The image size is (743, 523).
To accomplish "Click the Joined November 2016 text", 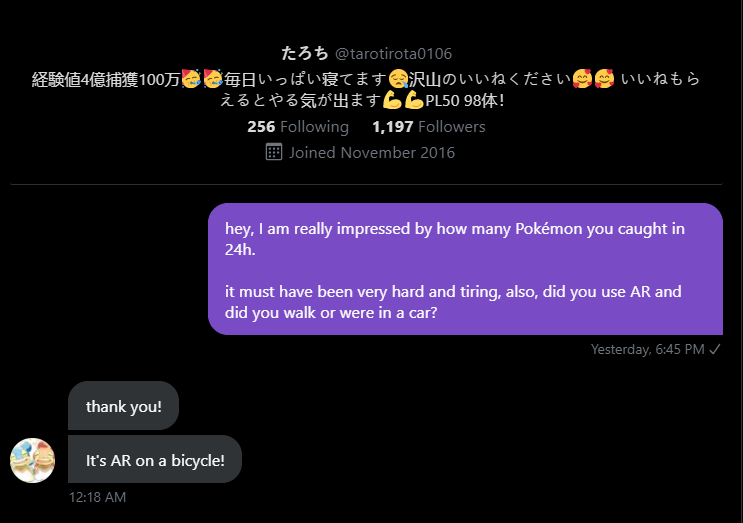I will (x=371, y=153).
